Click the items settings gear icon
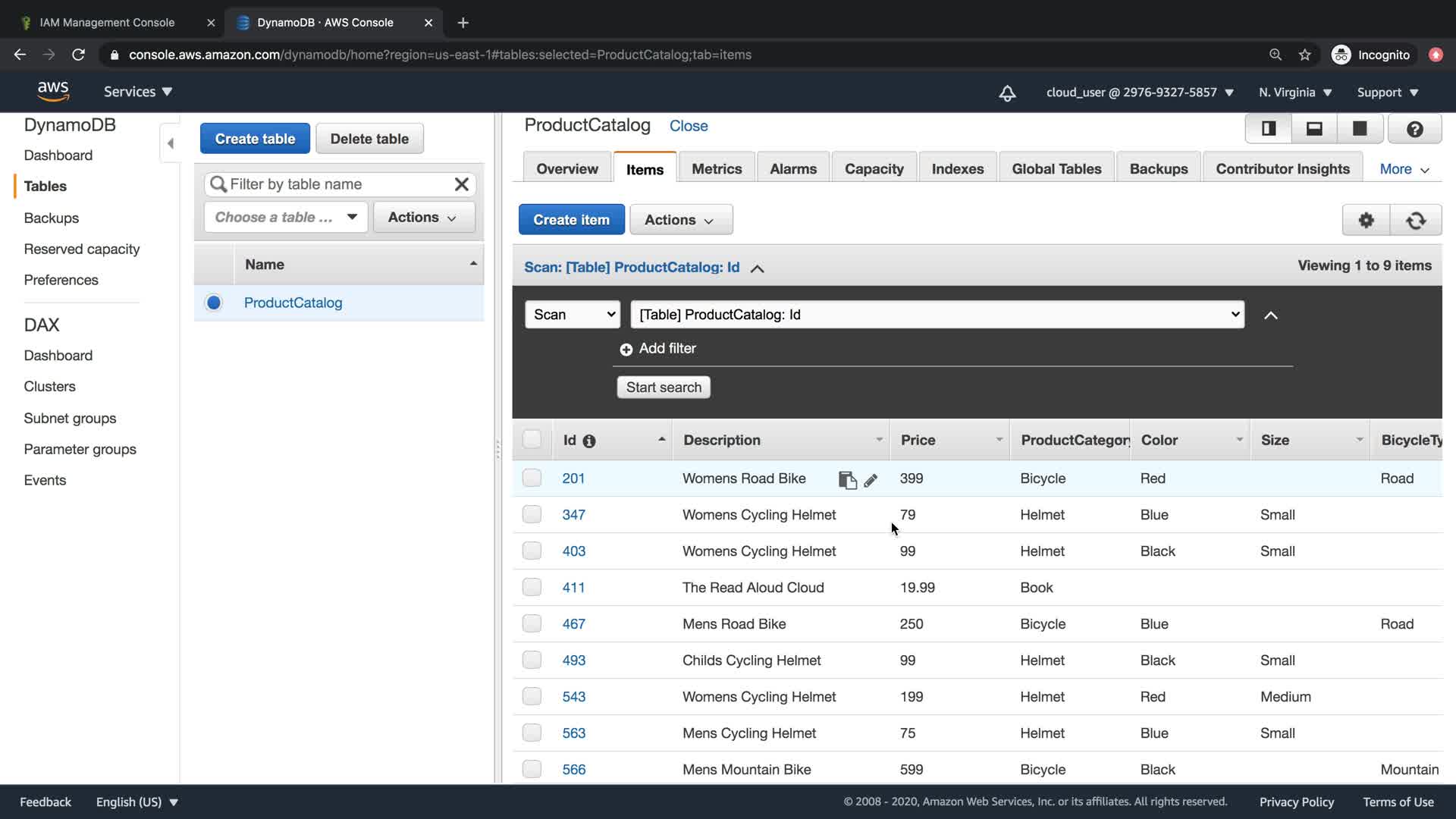This screenshot has width=1456, height=819. [1366, 220]
